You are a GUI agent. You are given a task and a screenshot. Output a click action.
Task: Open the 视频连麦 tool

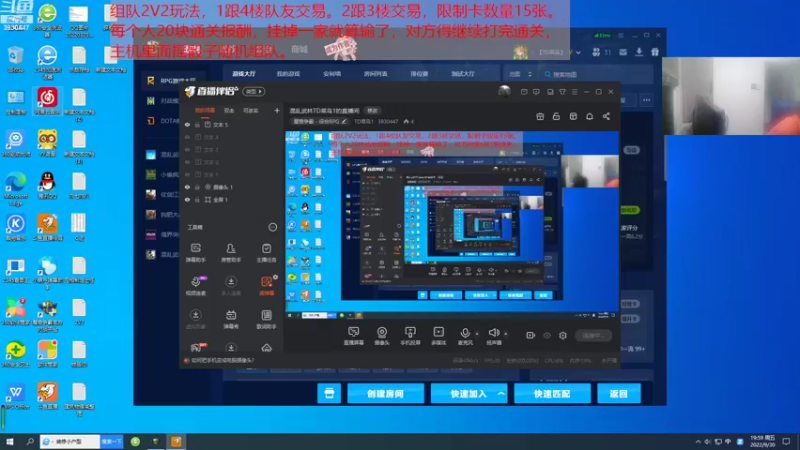[x=195, y=286]
